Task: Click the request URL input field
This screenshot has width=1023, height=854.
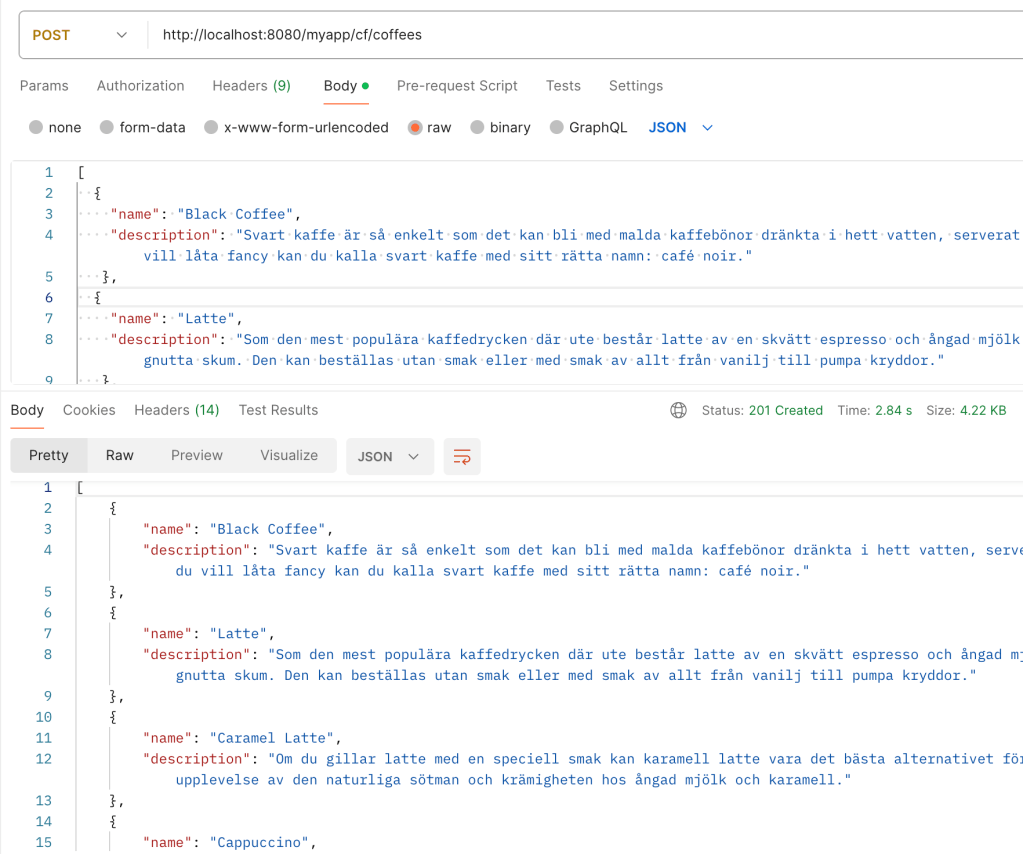Action: (580, 35)
